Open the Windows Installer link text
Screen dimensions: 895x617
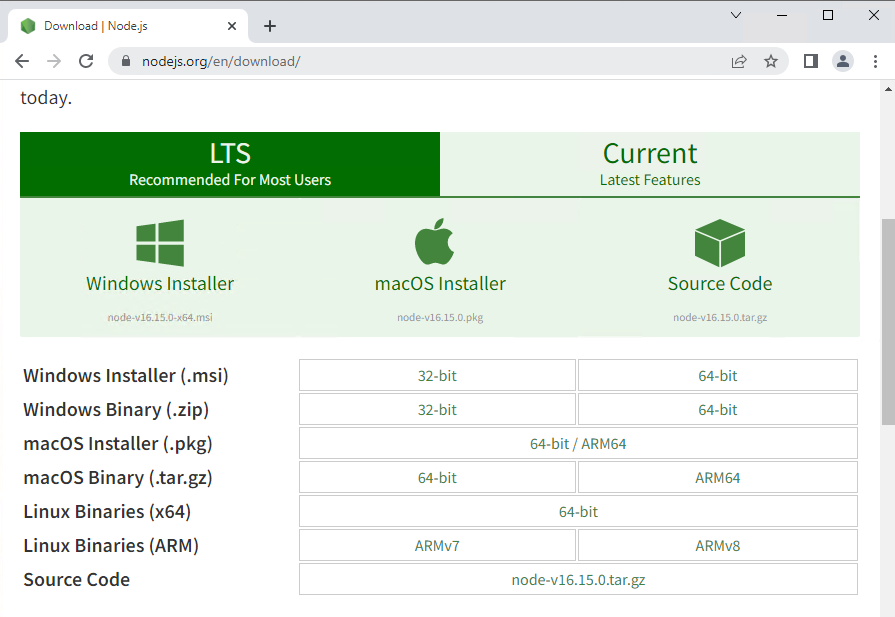point(160,284)
